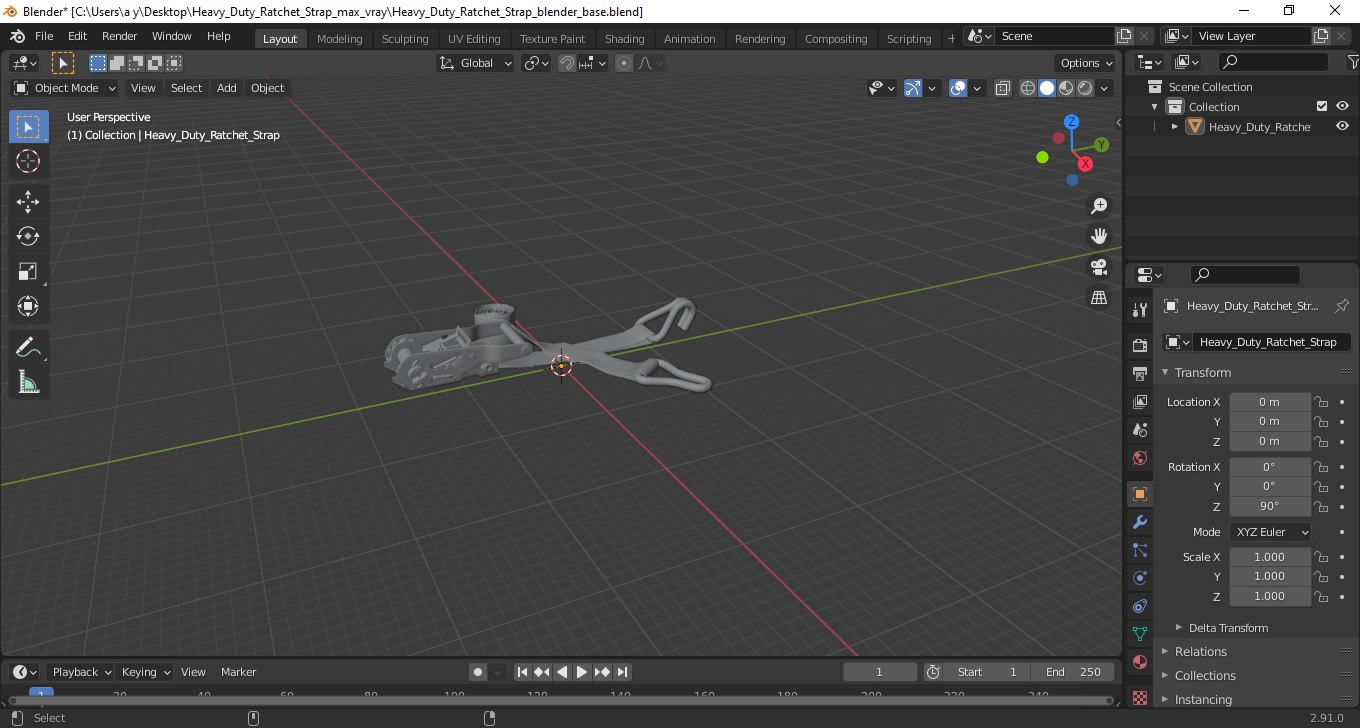Open rotation Mode XYZ Euler dropdown
This screenshot has height=728, width=1360.
(x=1270, y=532)
